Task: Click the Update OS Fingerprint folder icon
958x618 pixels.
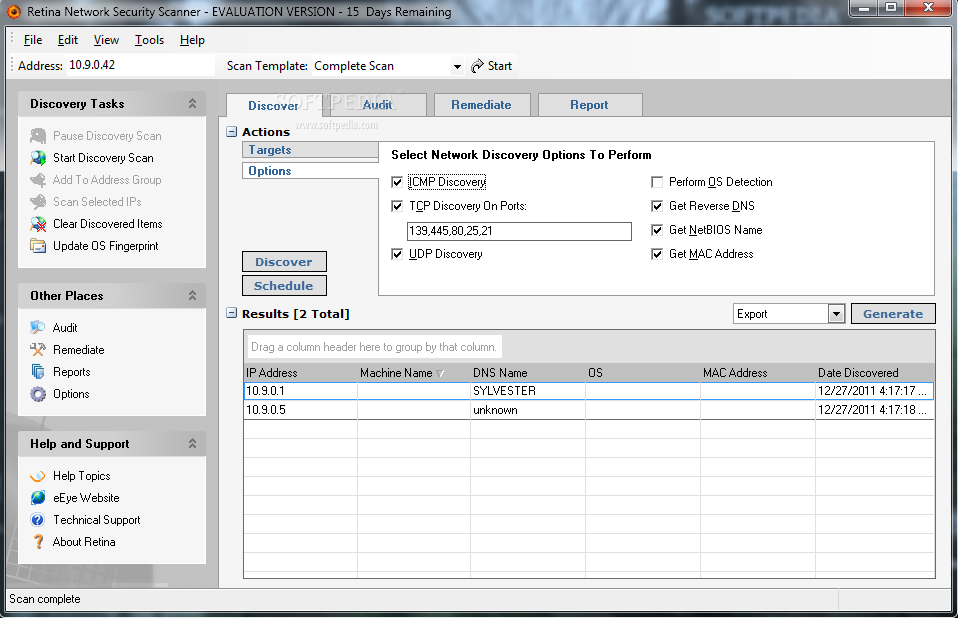Action: point(38,245)
